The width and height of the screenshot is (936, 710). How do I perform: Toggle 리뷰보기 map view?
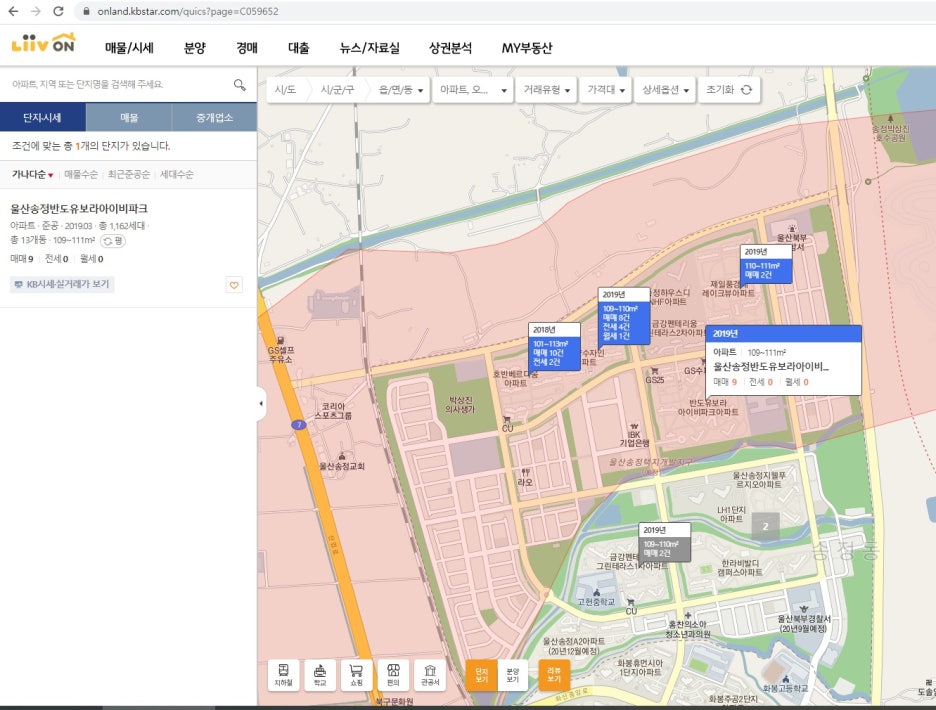[554, 675]
